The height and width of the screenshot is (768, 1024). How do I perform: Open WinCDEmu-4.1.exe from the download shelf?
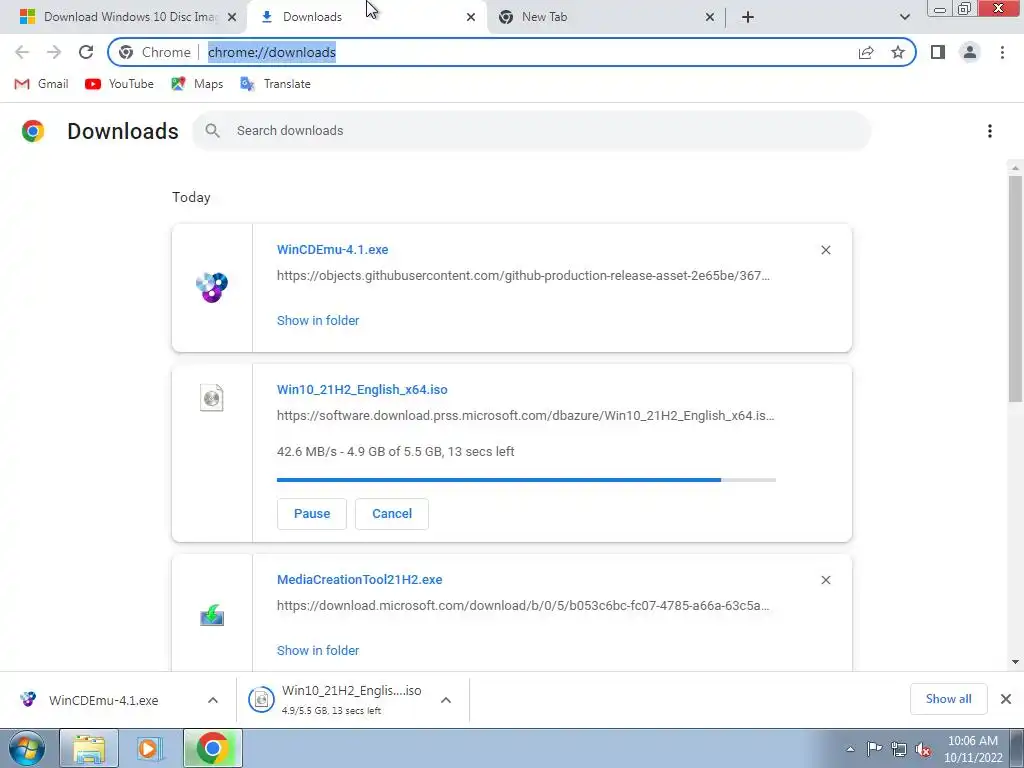[104, 700]
